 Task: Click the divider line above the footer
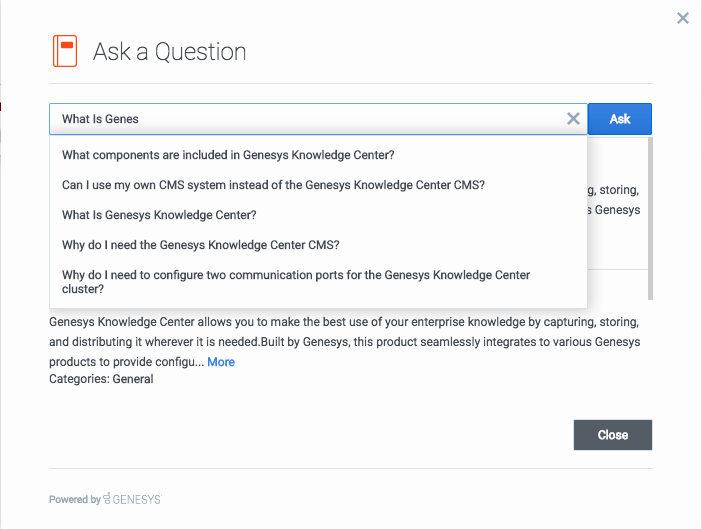350,468
